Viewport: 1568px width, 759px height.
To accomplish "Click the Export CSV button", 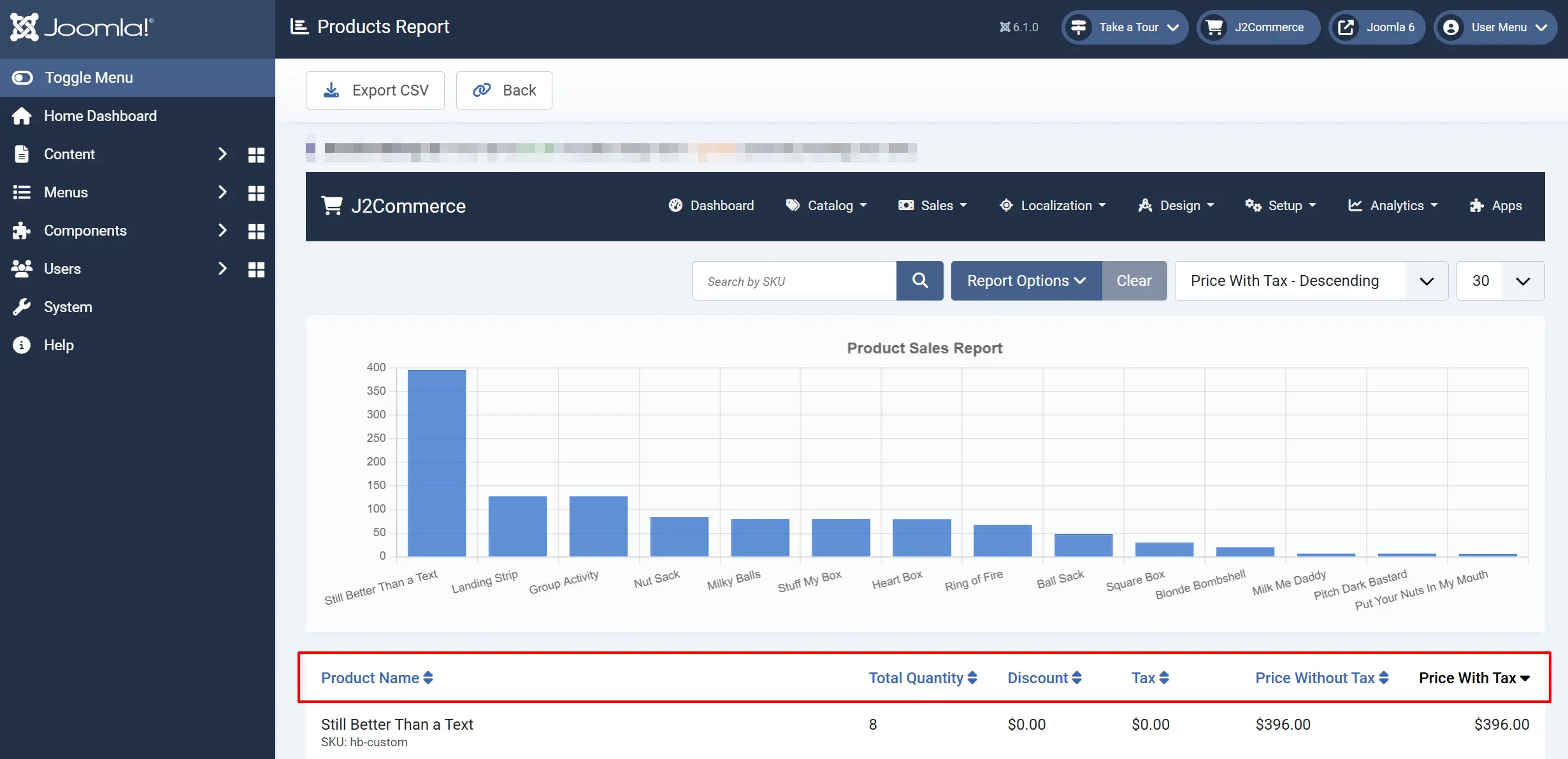I will point(375,90).
